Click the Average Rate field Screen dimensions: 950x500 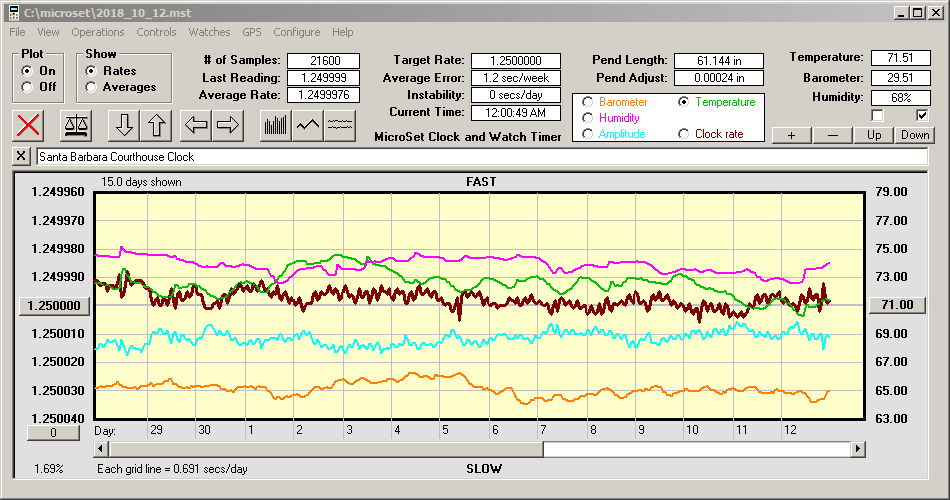[324, 95]
